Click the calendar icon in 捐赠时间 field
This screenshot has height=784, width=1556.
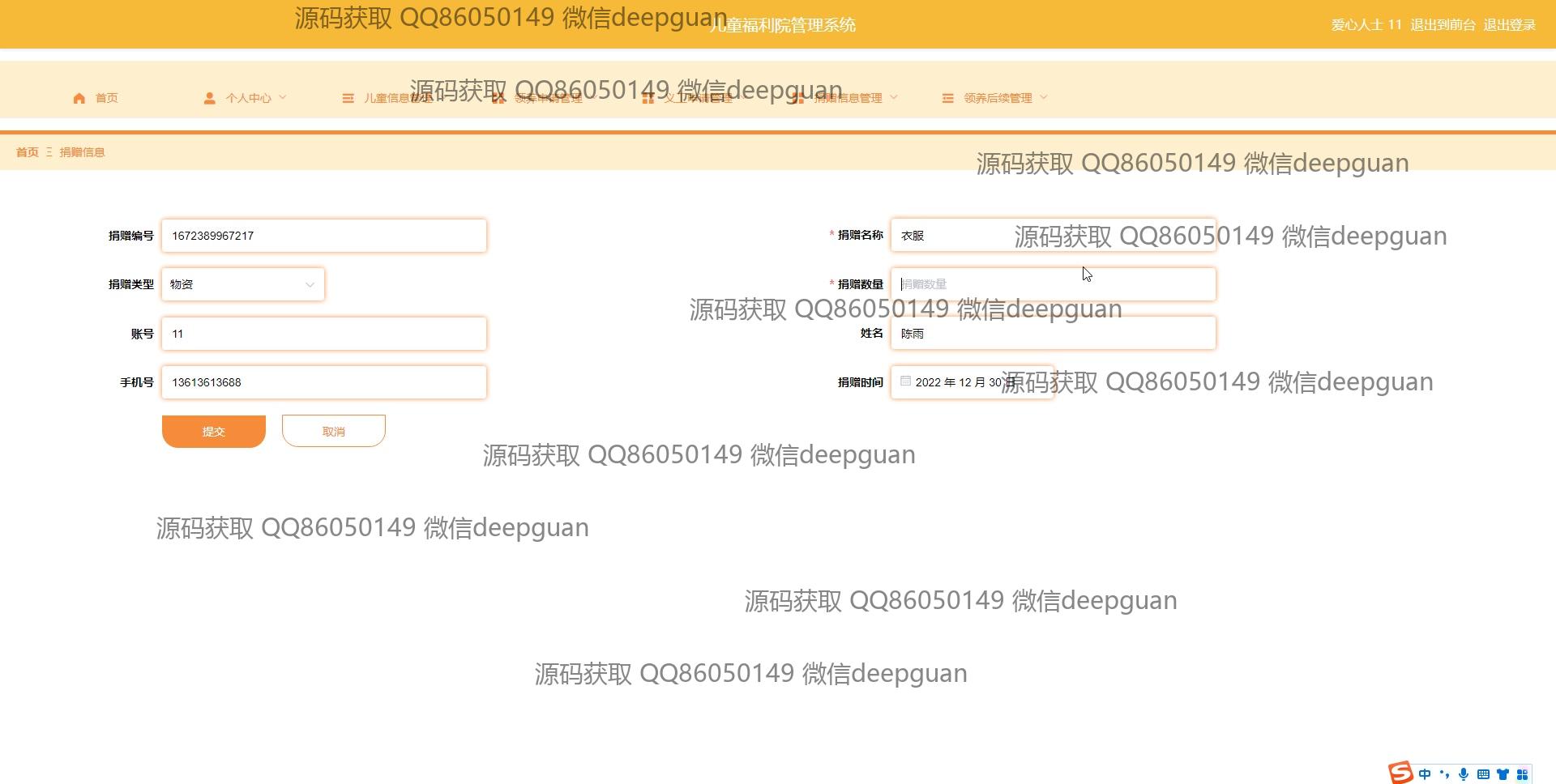905,381
